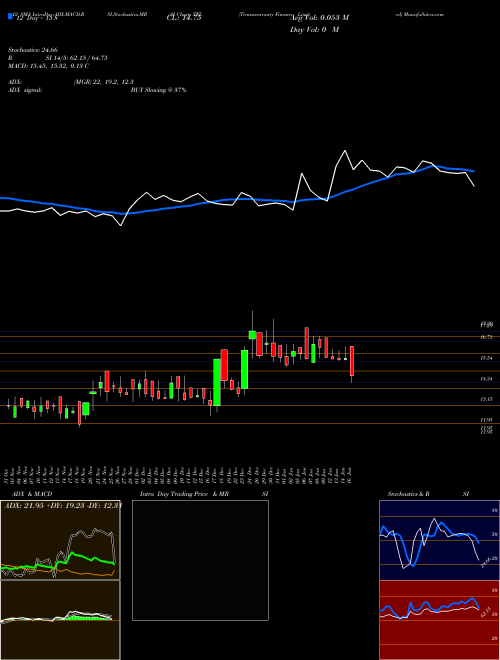The height and width of the screenshot is (660, 500).
Task: Click the 'MACD: 15.45, 15.32, 0.13 C' line
Action: coord(48,66)
